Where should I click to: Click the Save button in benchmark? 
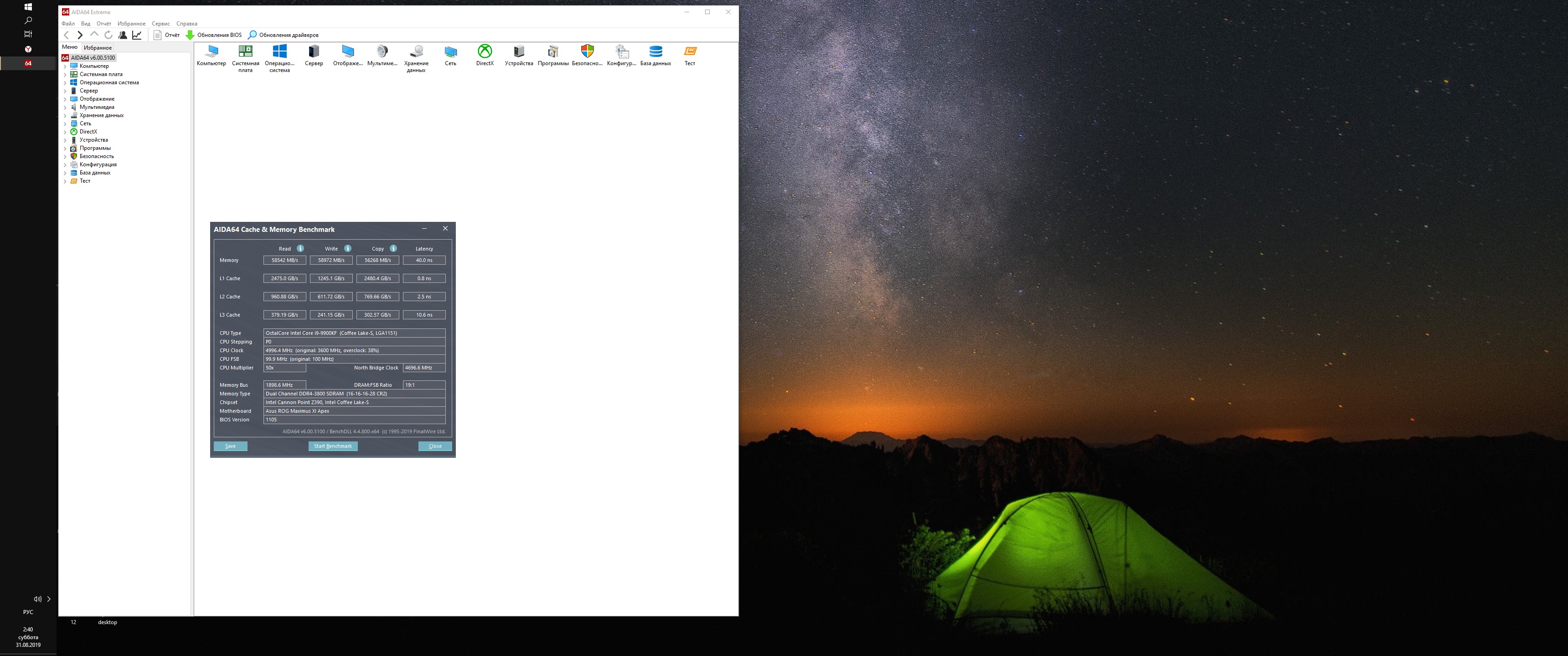click(x=230, y=446)
